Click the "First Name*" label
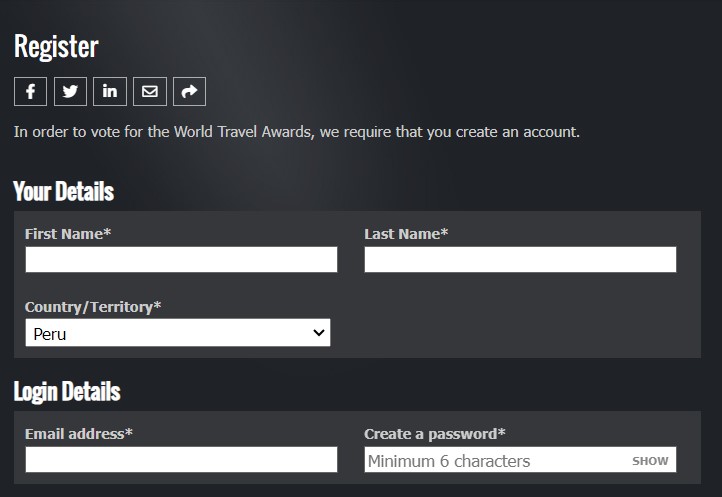 point(68,234)
